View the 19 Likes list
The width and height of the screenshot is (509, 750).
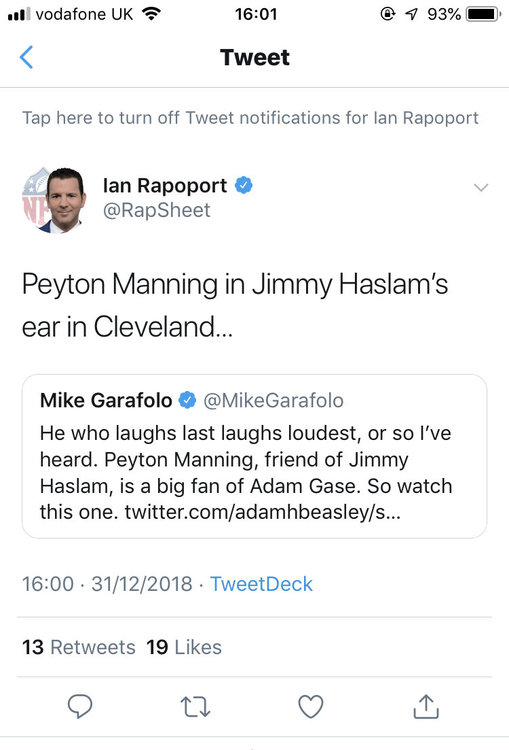pos(184,647)
